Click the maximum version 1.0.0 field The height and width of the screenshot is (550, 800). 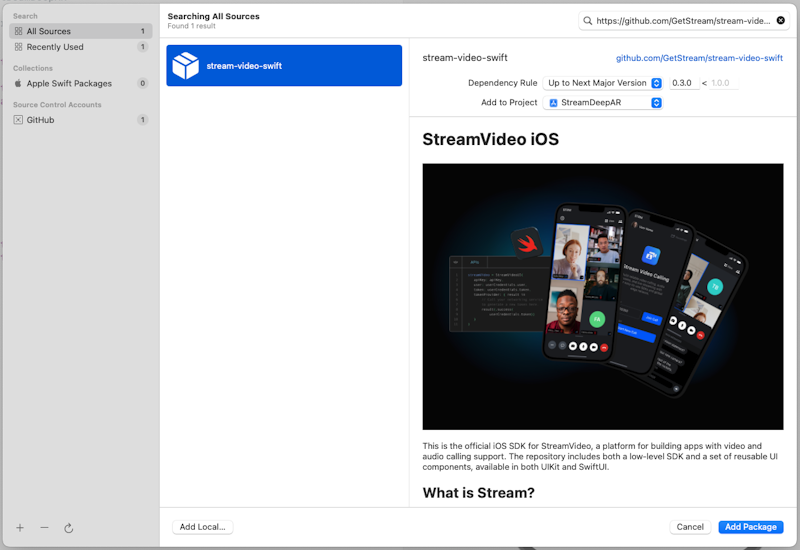[723, 83]
